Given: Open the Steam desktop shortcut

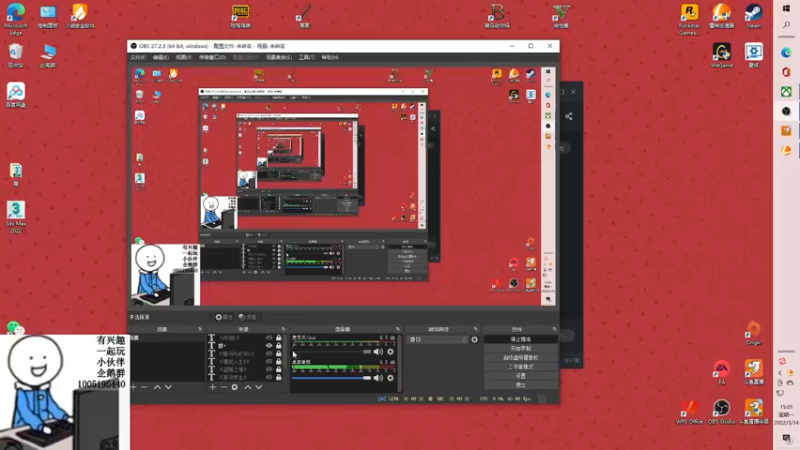Looking at the screenshot, I should 754,16.
